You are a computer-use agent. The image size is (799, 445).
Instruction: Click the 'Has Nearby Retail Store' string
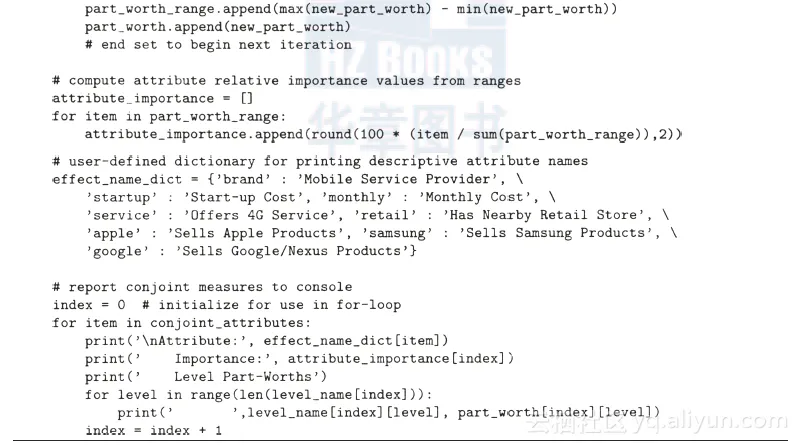544,215
